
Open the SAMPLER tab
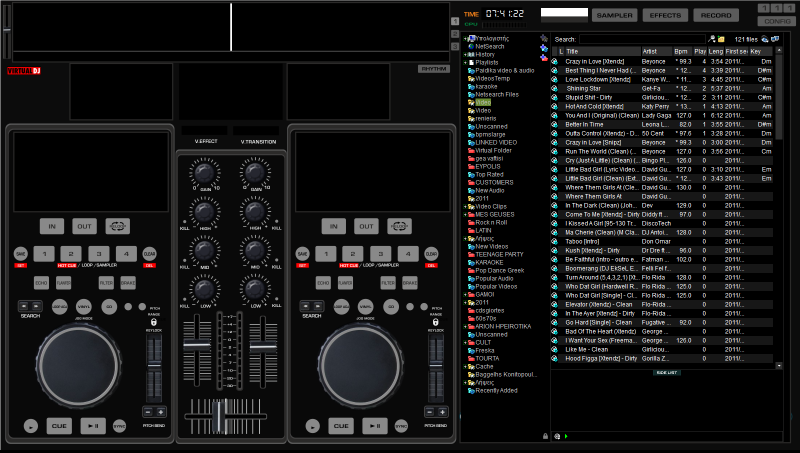click(614, 15)
